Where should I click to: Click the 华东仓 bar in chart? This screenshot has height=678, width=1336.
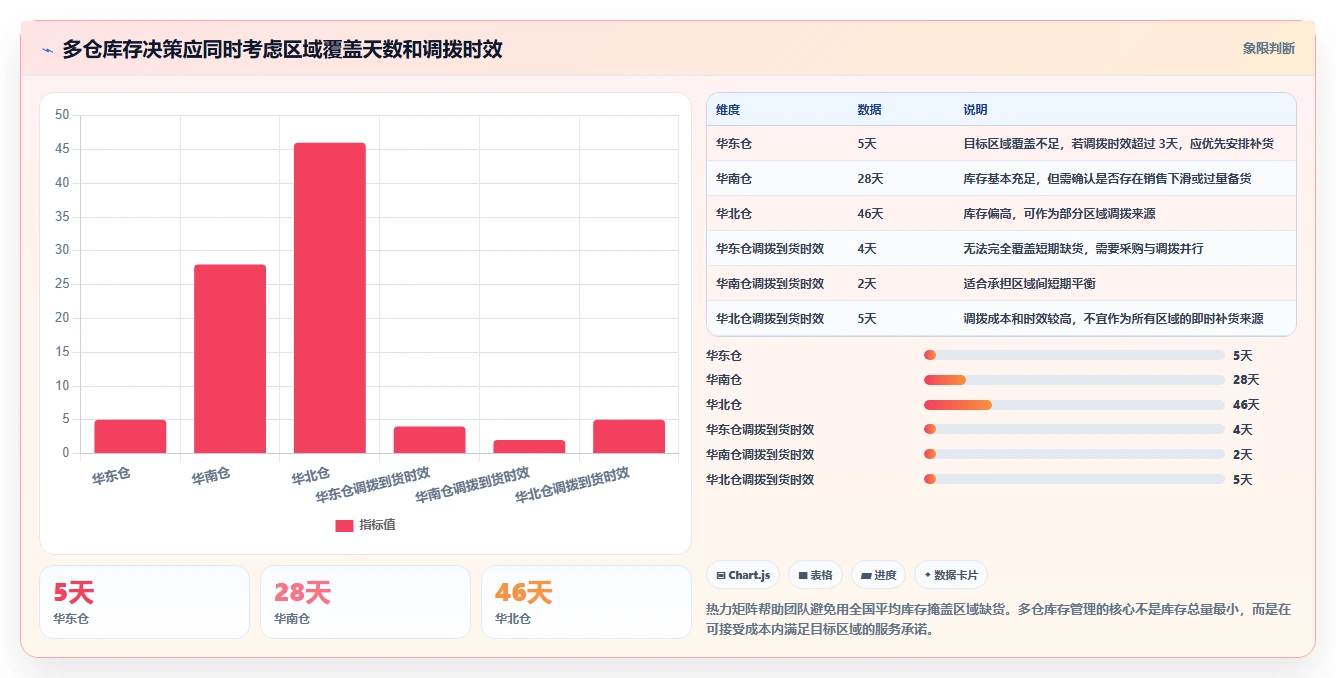[x=130, y=436]
